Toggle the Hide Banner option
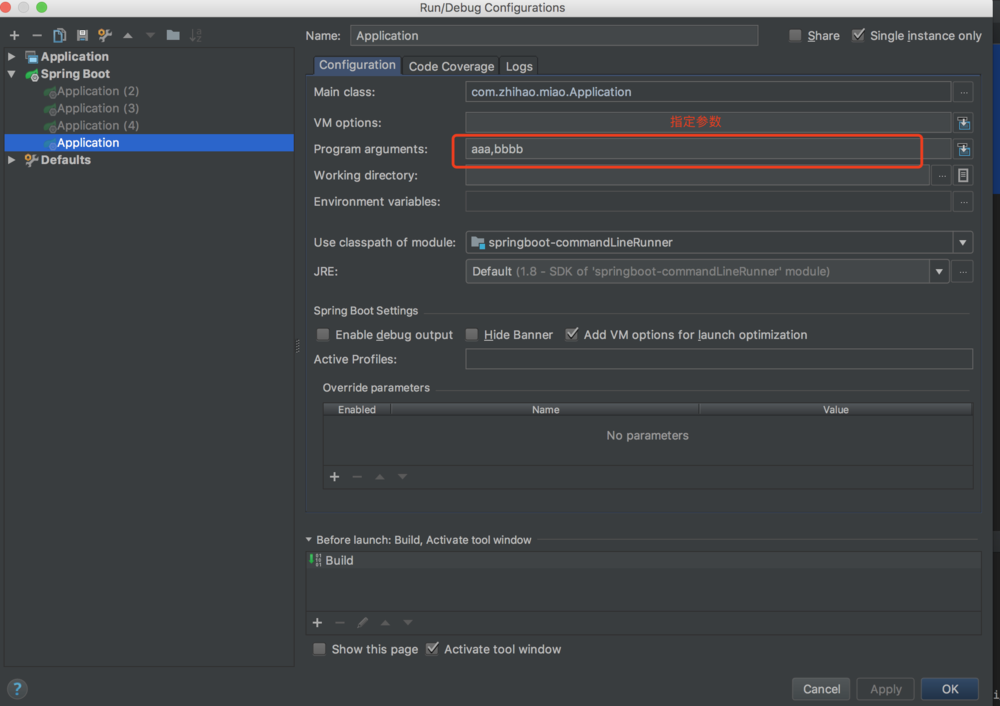 [x=471, y=334]
